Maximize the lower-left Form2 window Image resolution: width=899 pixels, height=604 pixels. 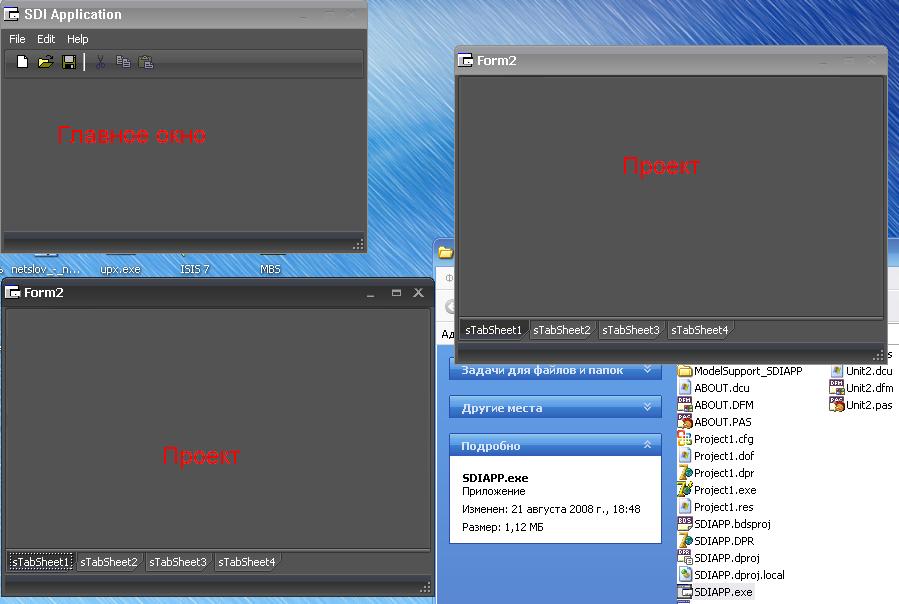pos(396,293)
